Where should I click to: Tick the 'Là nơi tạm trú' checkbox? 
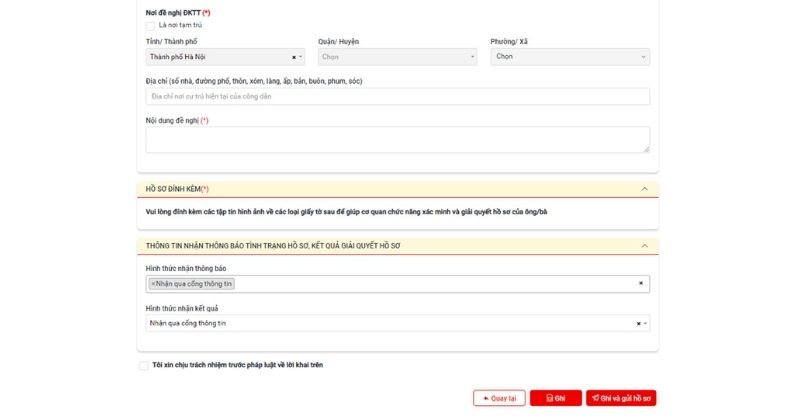tap(150, 26)
